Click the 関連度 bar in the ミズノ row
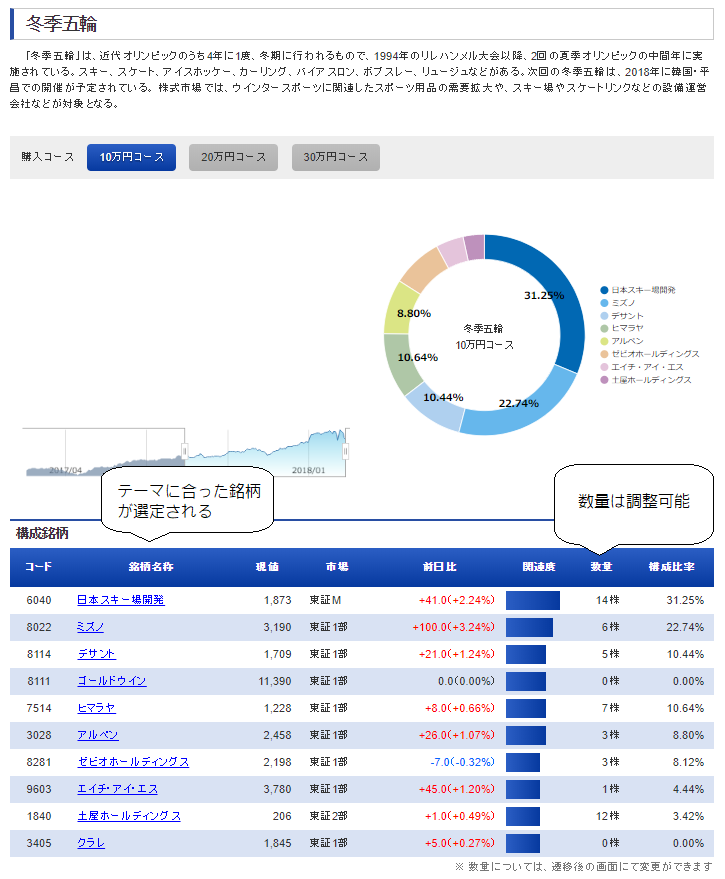The height and width of the screenshot is (879, 725). click(529, 627)
